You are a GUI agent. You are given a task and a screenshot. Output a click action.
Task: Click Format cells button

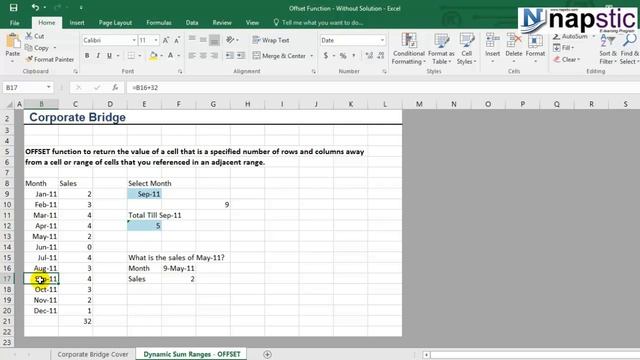tap(535, 48)
